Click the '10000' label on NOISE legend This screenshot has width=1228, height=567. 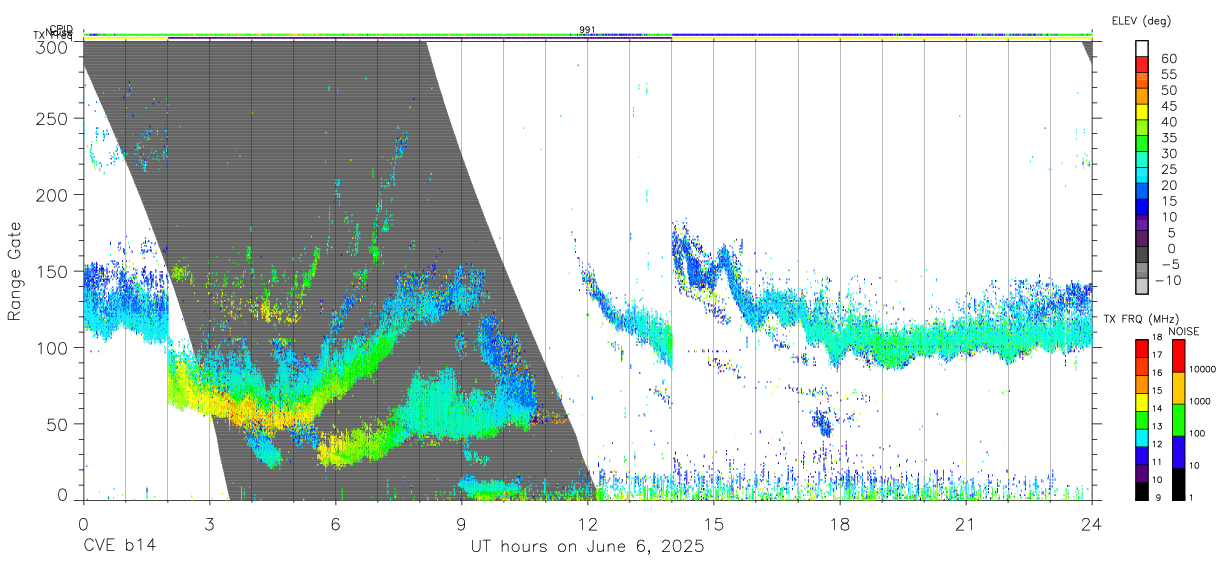pos(1201,370)
